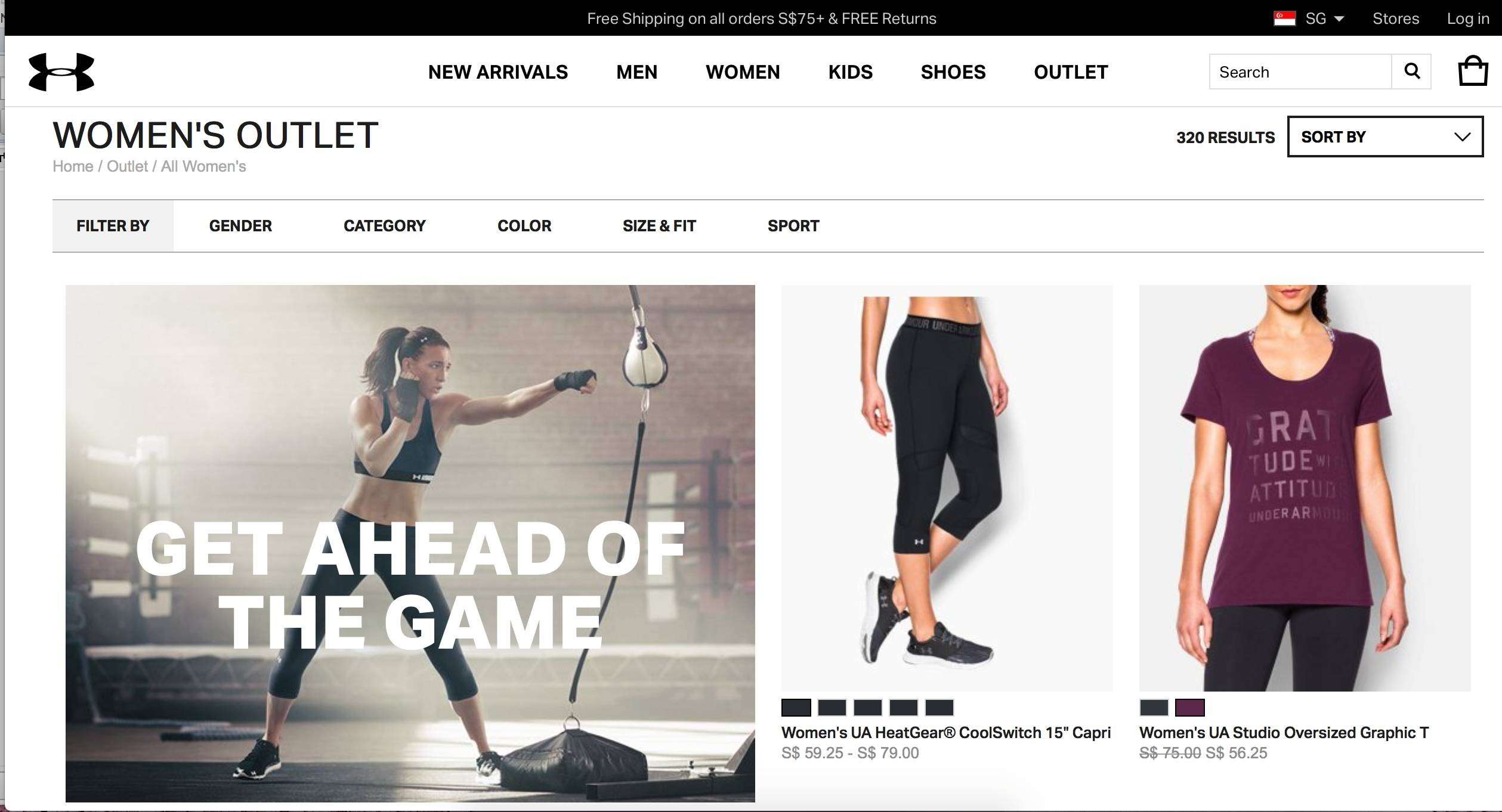Click the Singapore flag icon
Screen dimensions: 1502x812
point(1284,18)
